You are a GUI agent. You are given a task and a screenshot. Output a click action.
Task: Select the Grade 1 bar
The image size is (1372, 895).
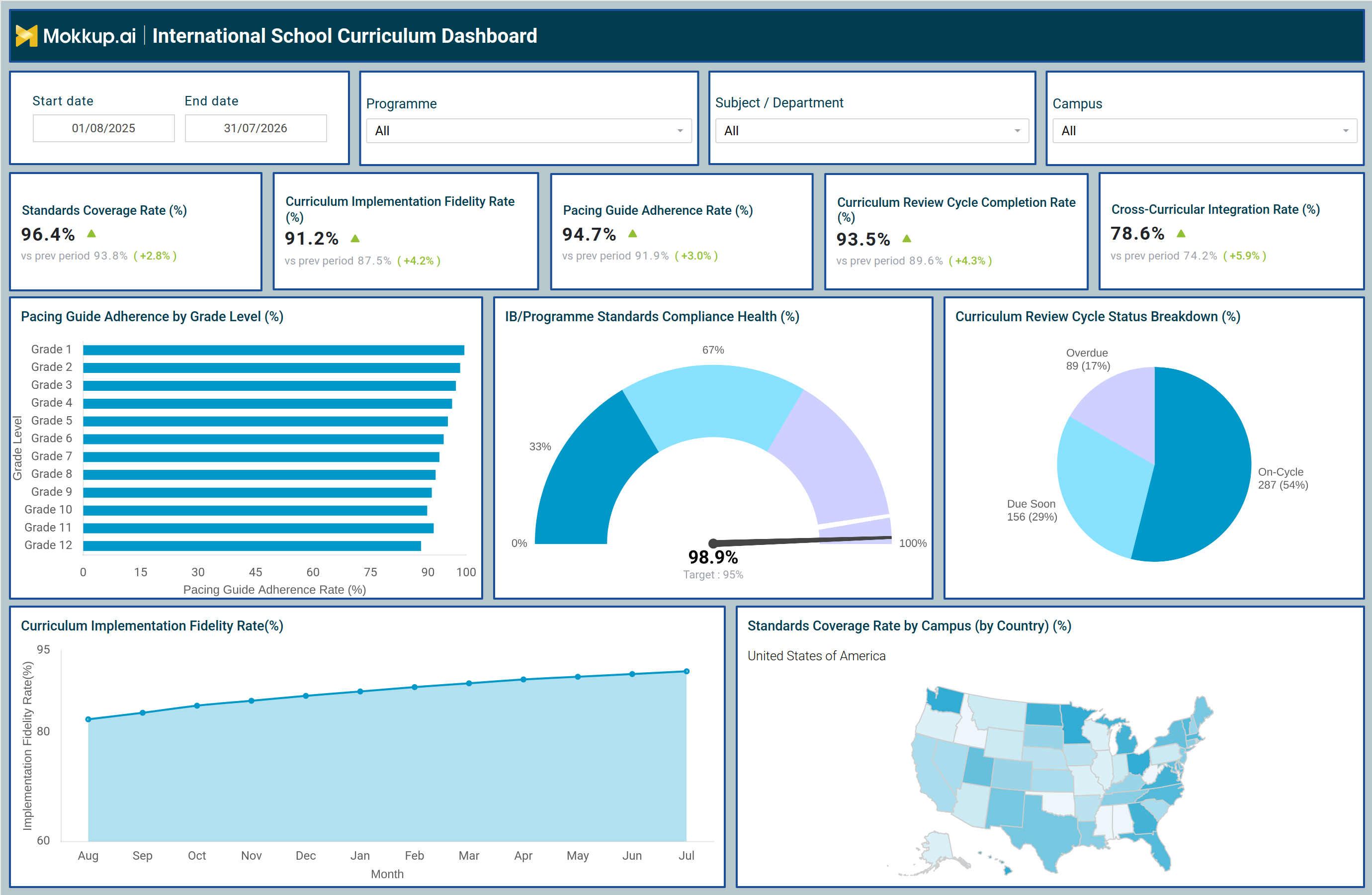coord(274,350)
